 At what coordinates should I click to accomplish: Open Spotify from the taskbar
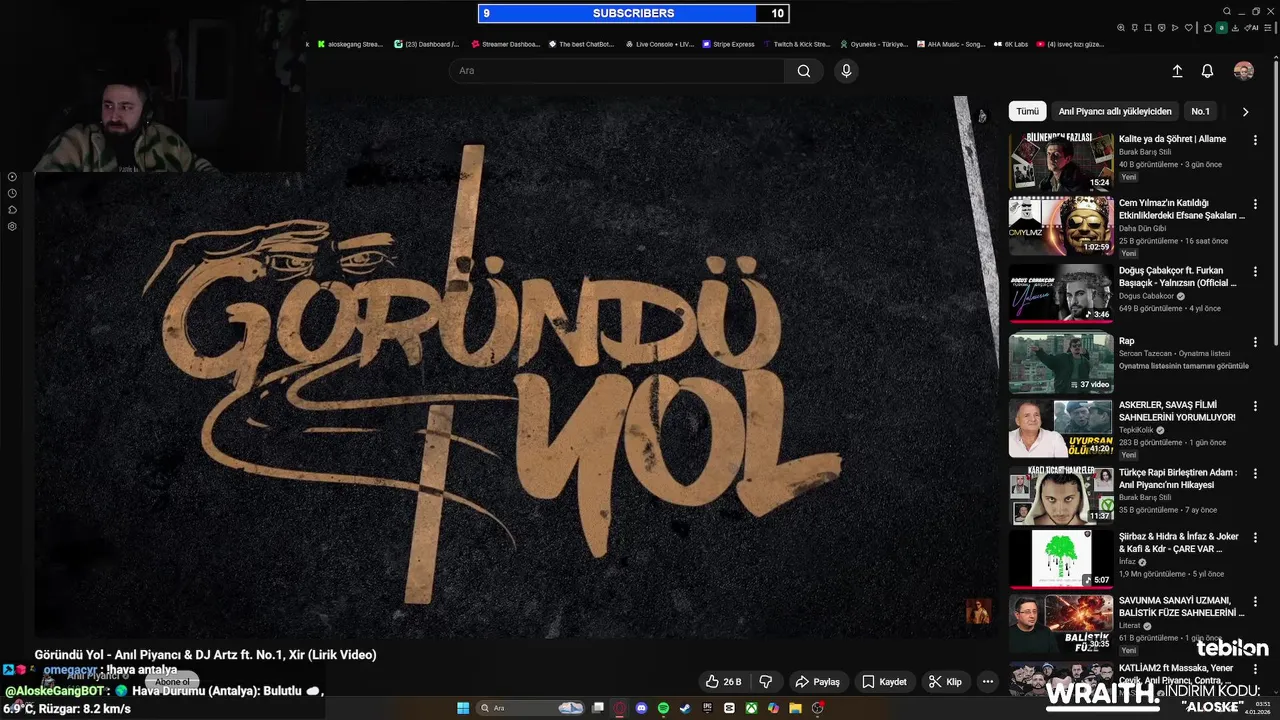[663, 708]
